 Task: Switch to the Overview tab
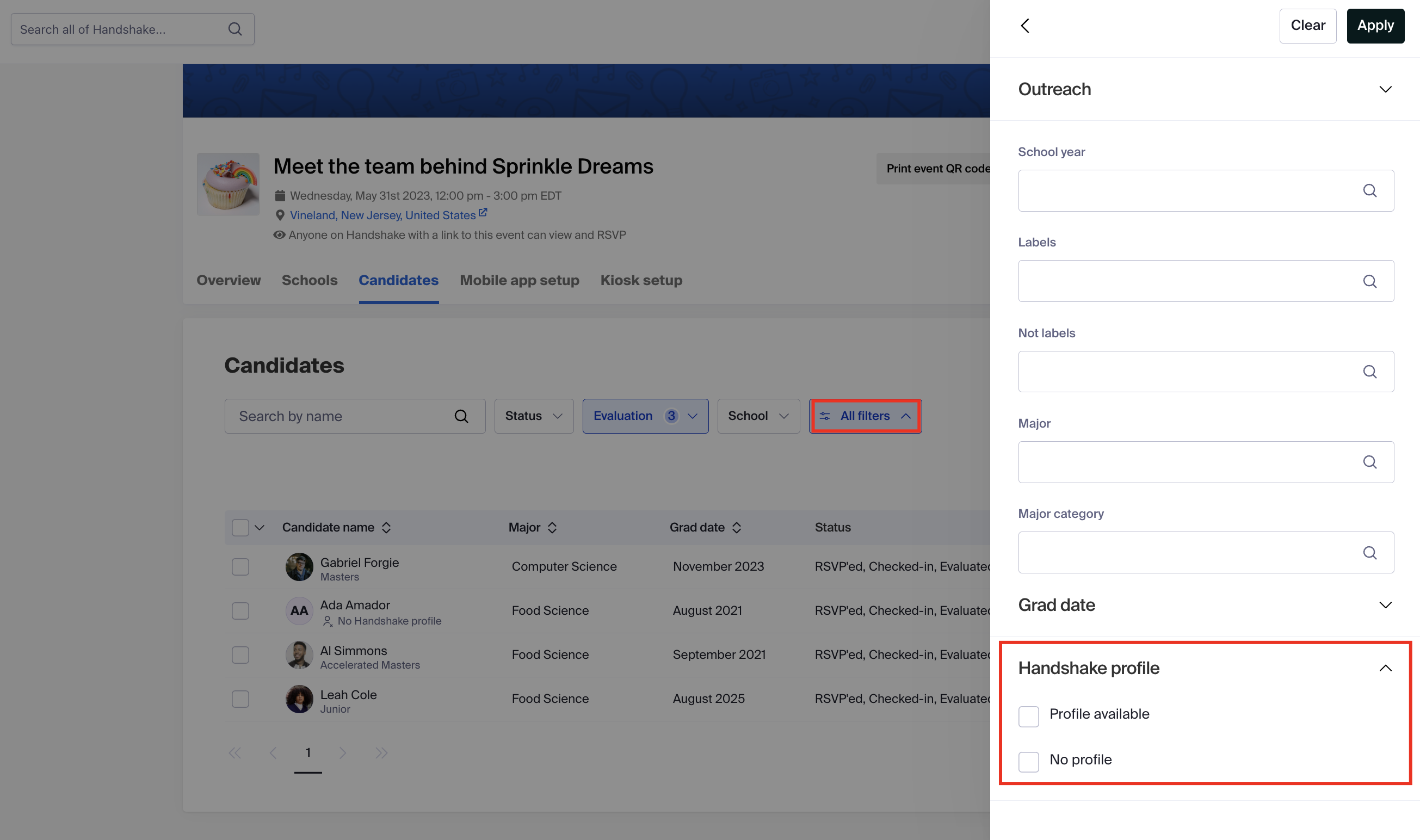[x=229, y=280]
